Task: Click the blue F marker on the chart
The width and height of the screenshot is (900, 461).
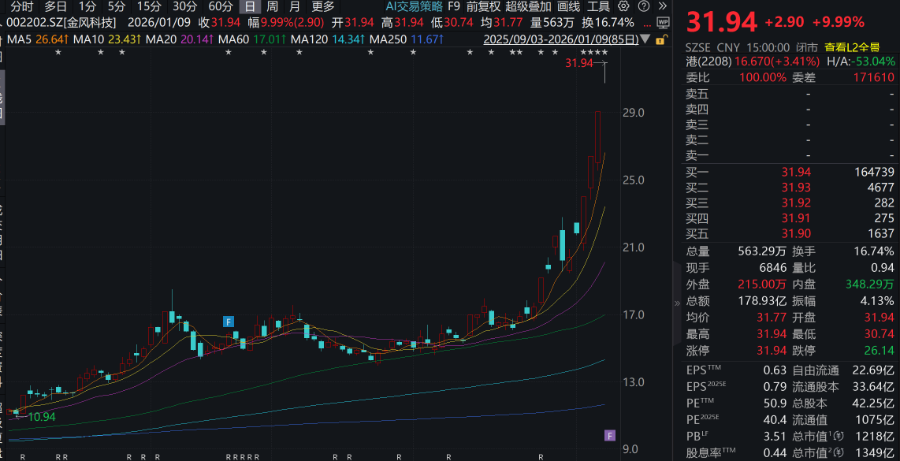Action: pyautogui.click(x=228, y=321)
